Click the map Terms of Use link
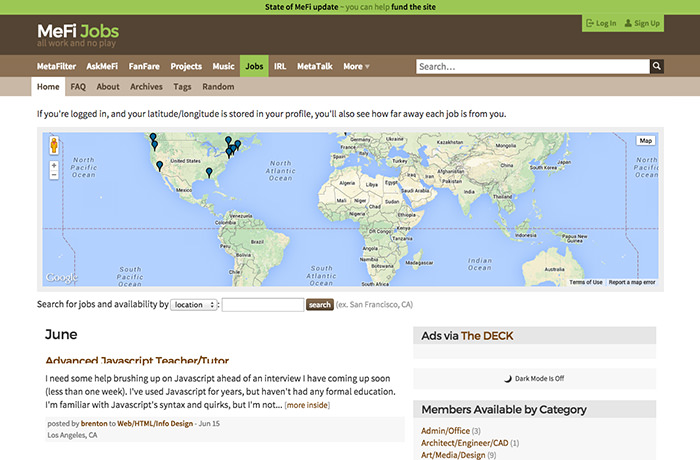Screen dimensions: 700x460 coord(586,282)
